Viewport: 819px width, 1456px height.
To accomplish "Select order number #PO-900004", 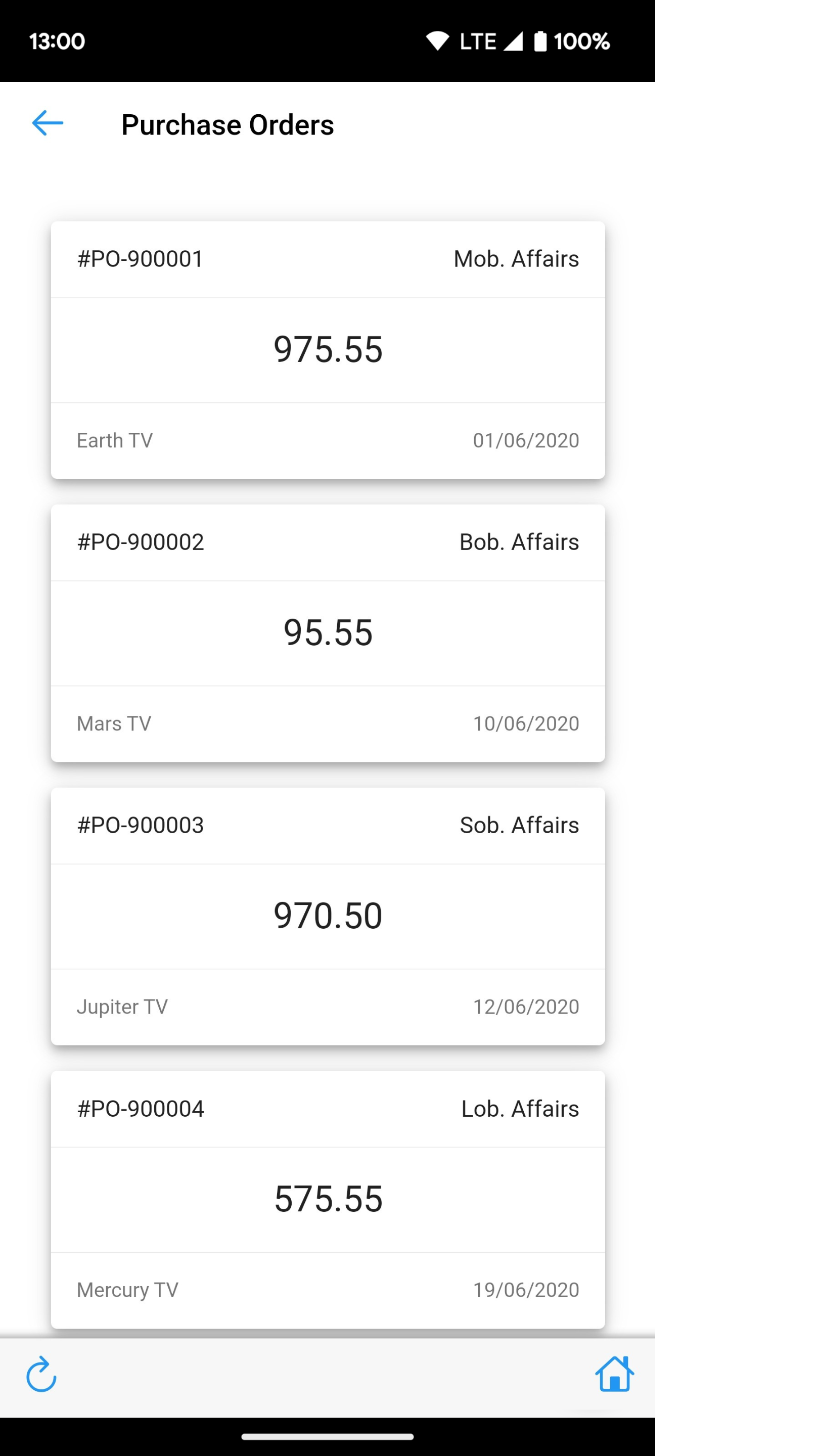I will coord(140,1109).
